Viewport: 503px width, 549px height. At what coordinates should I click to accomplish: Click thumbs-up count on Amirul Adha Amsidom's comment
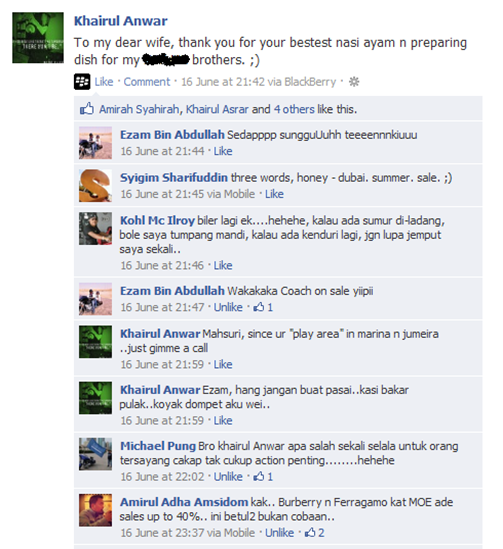click(x=314, y=533)
